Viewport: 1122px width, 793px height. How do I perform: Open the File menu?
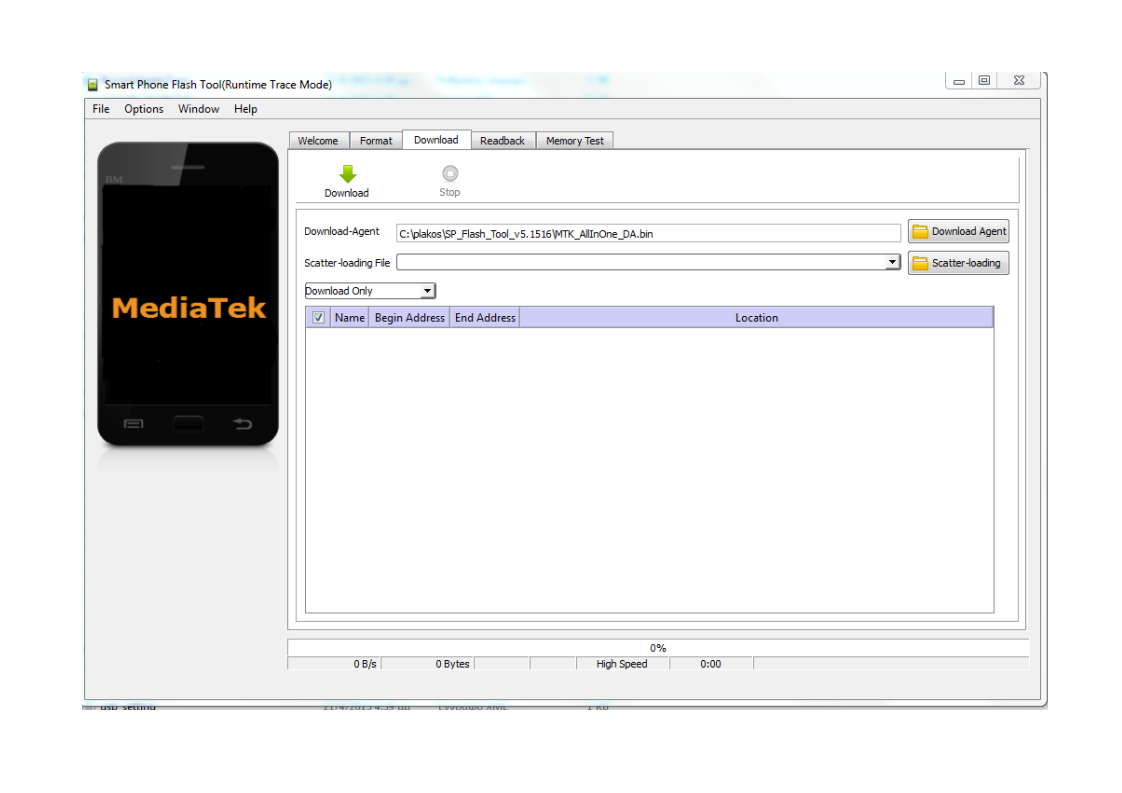click(x=101, y=109)
